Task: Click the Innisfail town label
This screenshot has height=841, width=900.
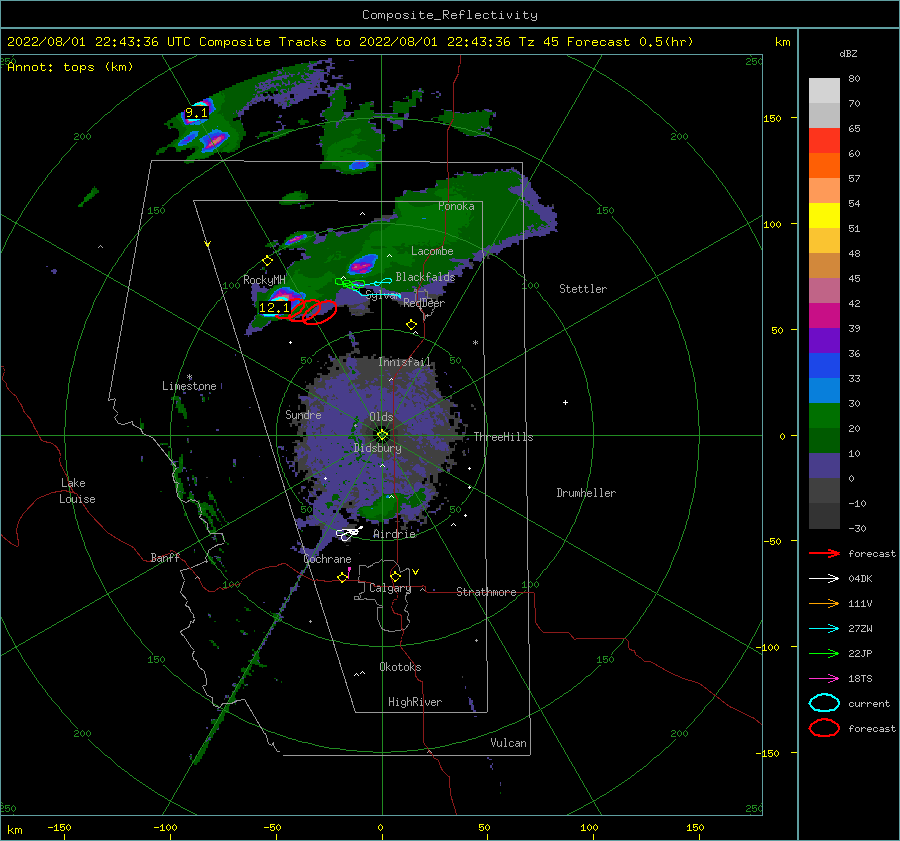Action: click(x=404, y=362)
